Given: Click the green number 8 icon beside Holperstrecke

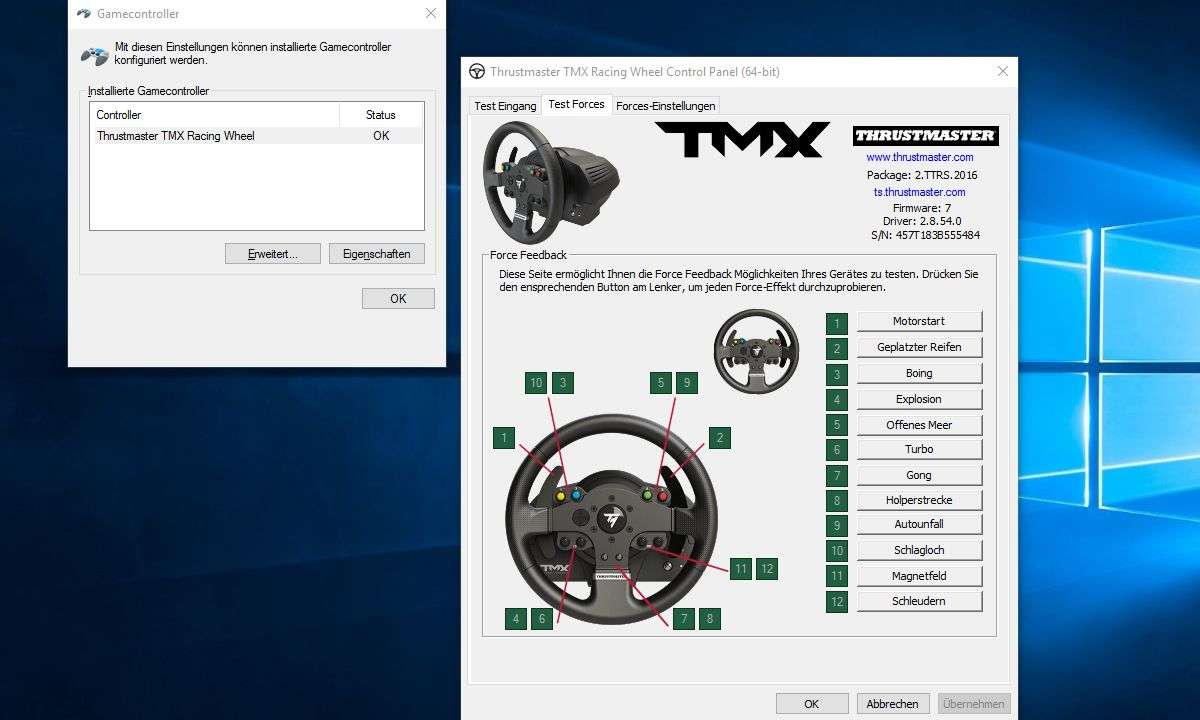Looking at the screenshot, I should pyautogui.click(x=837, y=500).
